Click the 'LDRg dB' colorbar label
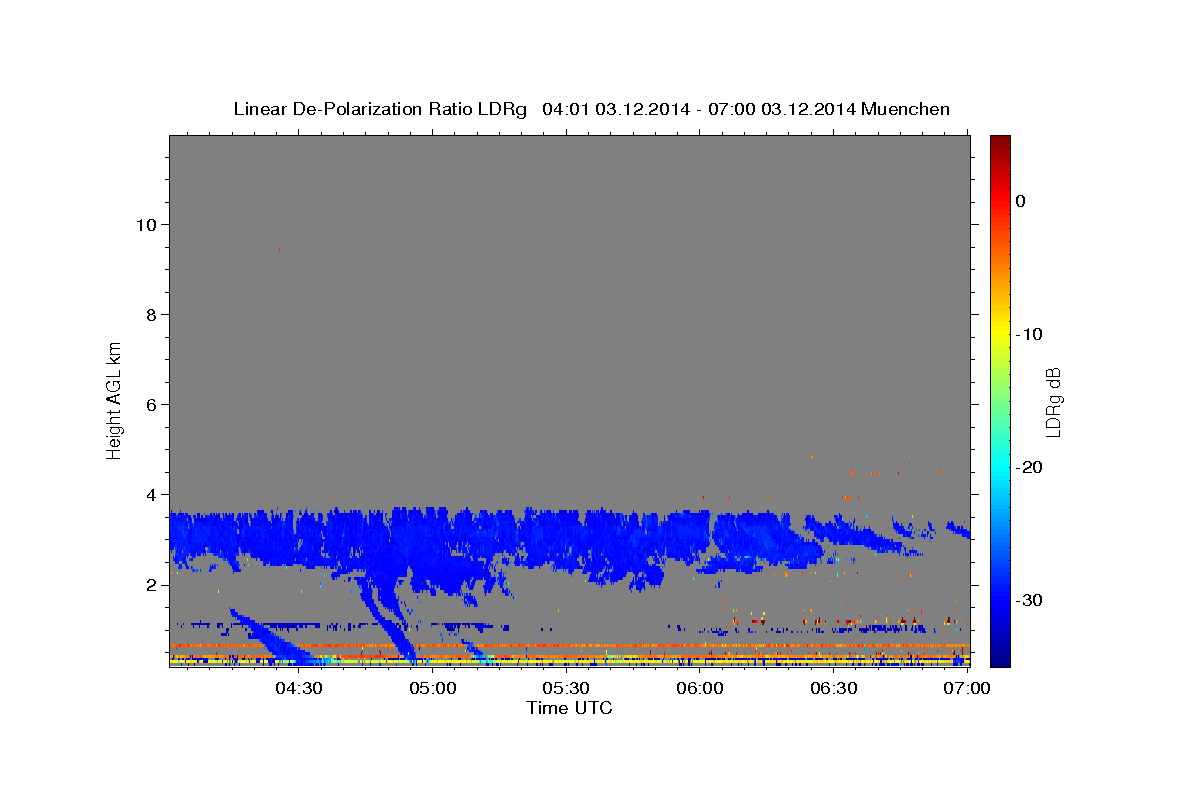 (x=1053, y=401)
